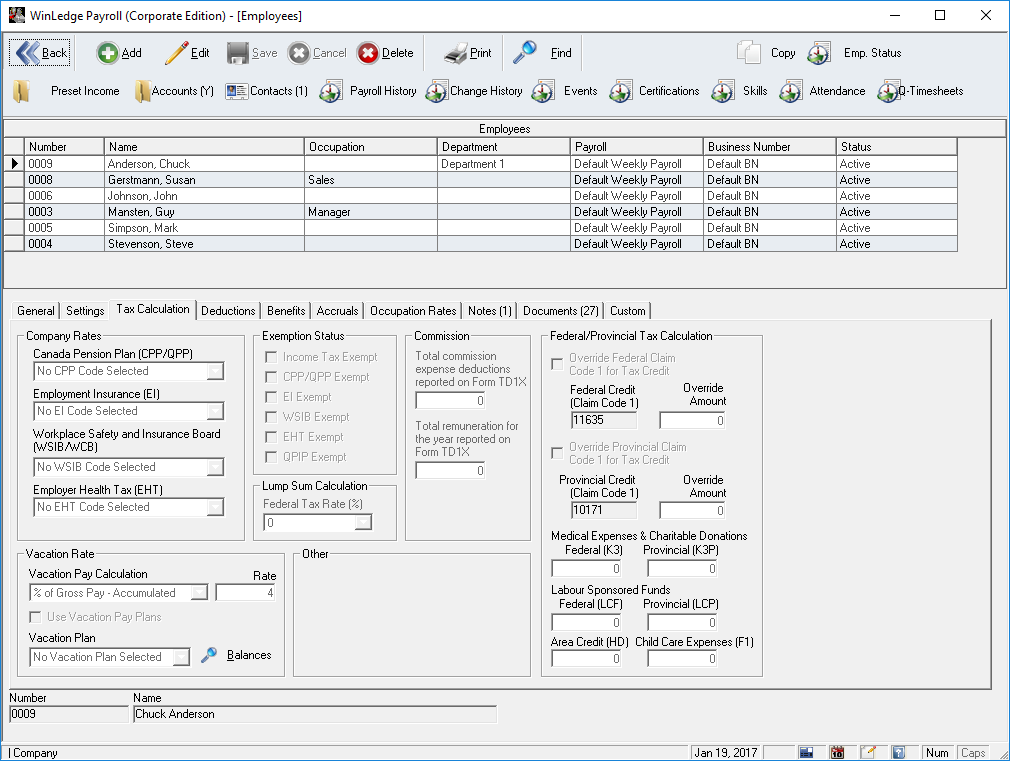Click the Back button
Viewport: 1010px width, 761px height.
[x=40, y=53]
